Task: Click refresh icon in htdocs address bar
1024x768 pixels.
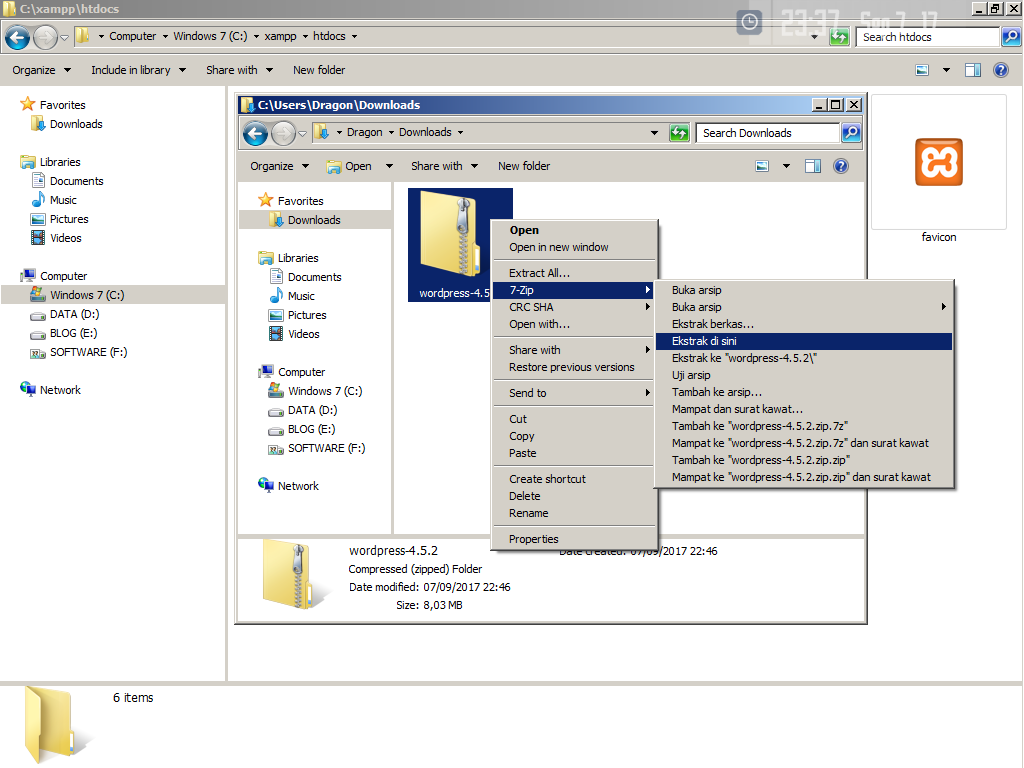Action: coord(839,37)
